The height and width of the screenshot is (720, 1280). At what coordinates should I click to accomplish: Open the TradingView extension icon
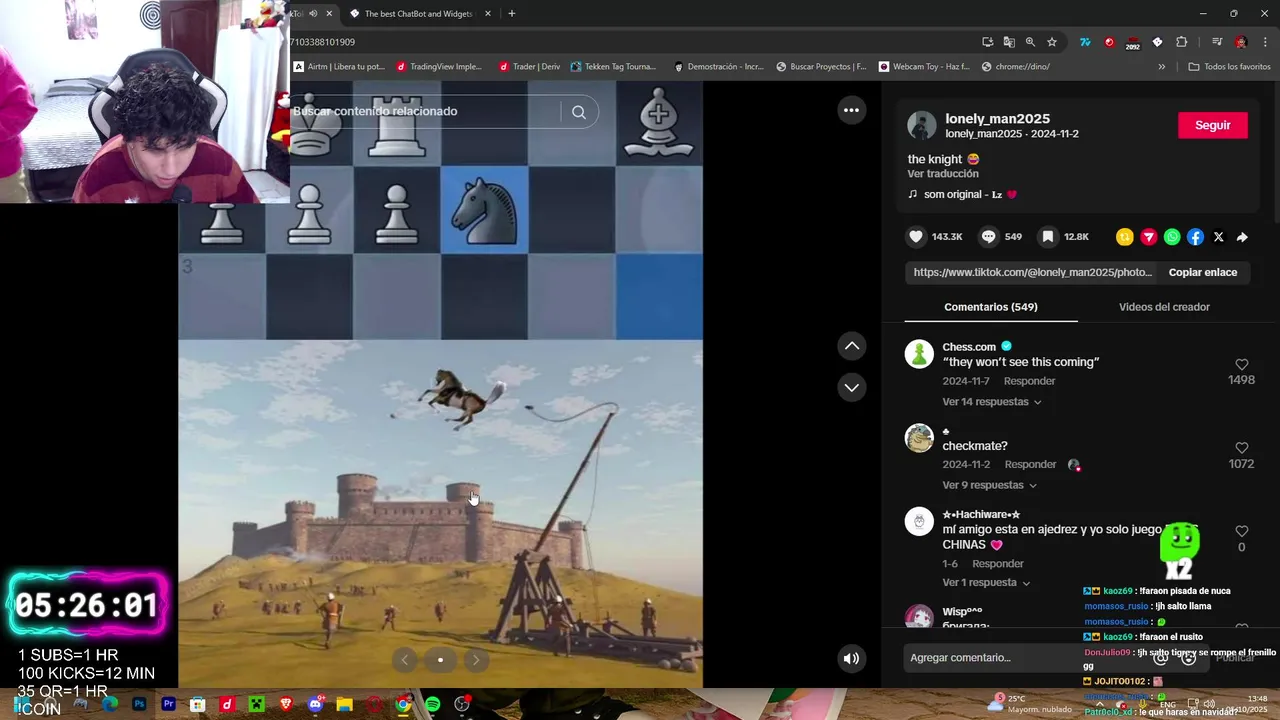pyautogui.click(x=1085, y=42)
